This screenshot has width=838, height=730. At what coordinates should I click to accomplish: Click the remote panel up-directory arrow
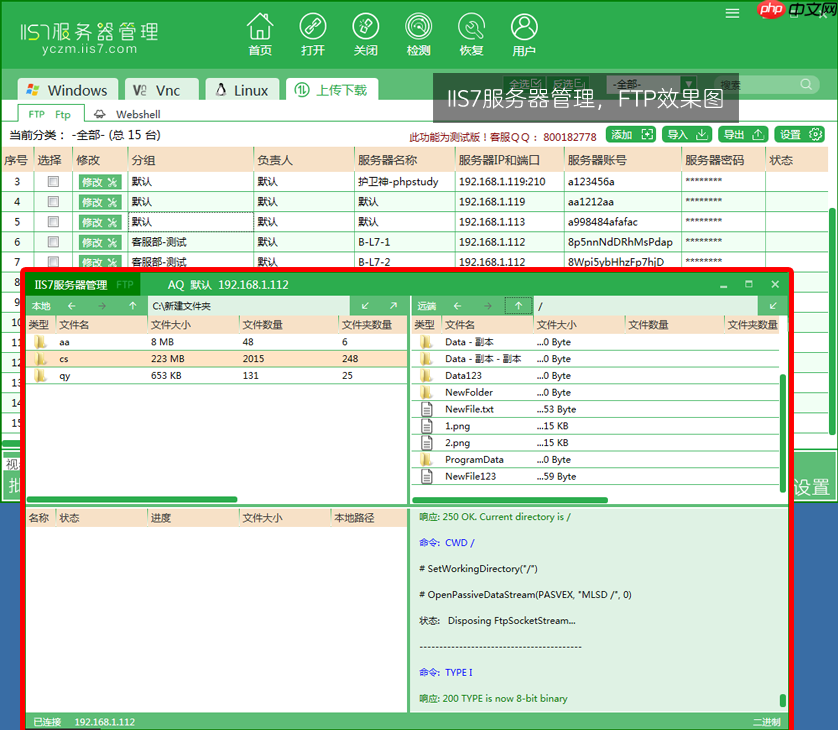(519, 305)
